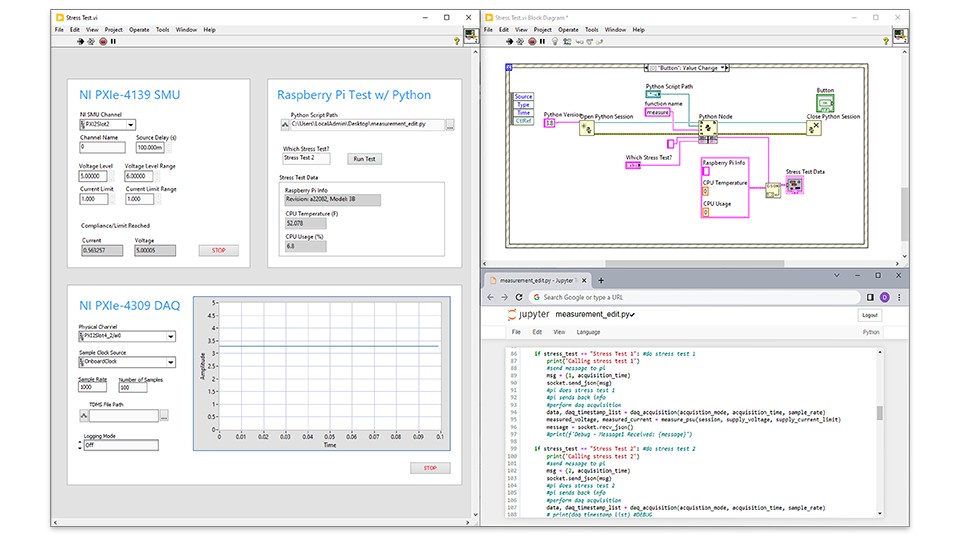This screenshot has width=960, height=540.
Task: Select the Python Script Path terminal on diagram
Action: tap(653, 94)
